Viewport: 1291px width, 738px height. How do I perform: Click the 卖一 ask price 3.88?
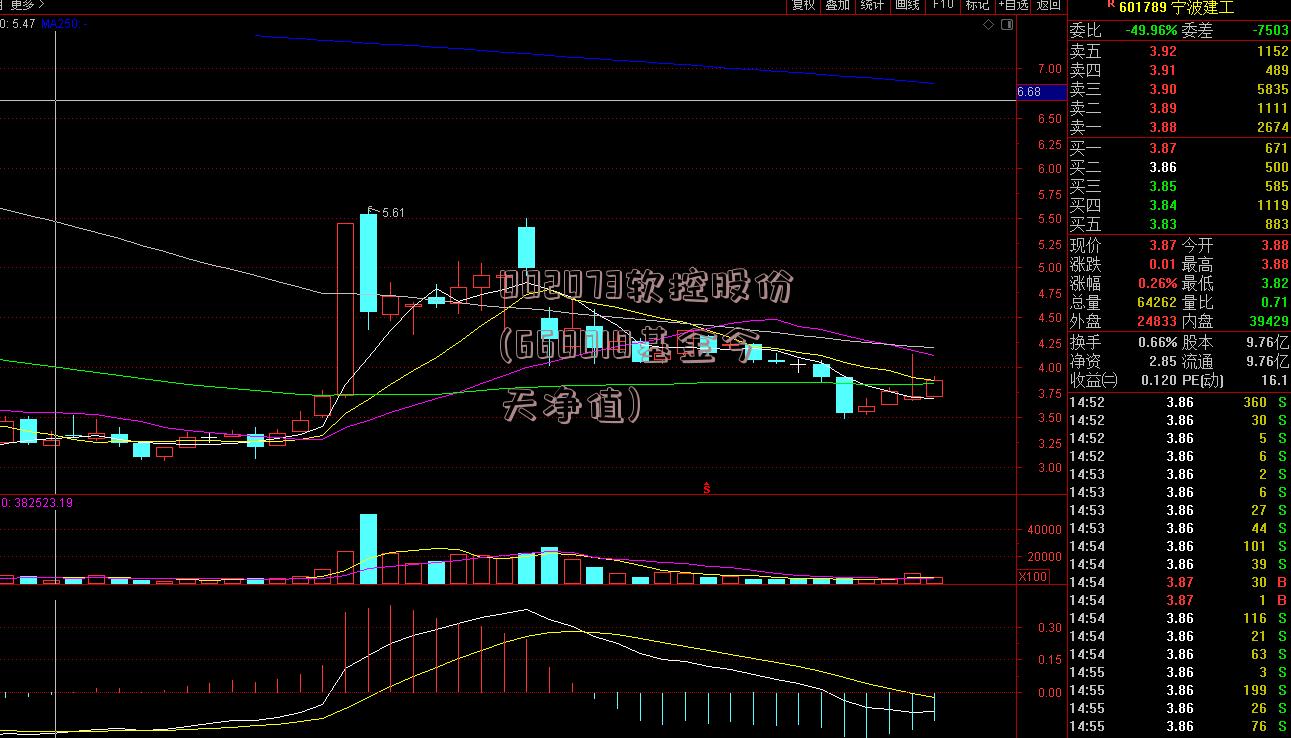click(1162, 127)
